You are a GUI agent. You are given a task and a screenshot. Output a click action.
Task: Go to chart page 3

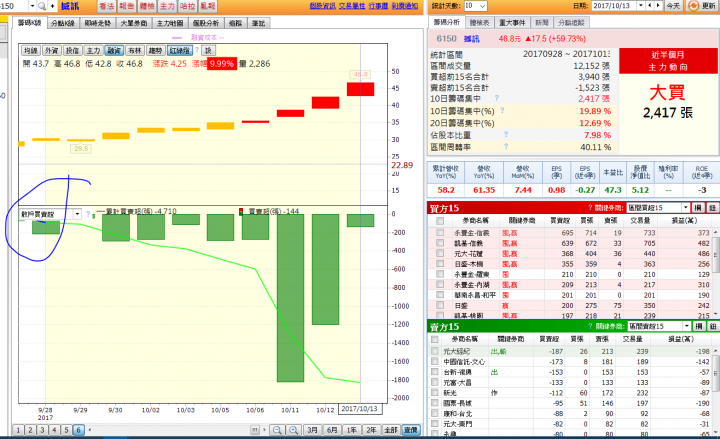tap(42, 430)
